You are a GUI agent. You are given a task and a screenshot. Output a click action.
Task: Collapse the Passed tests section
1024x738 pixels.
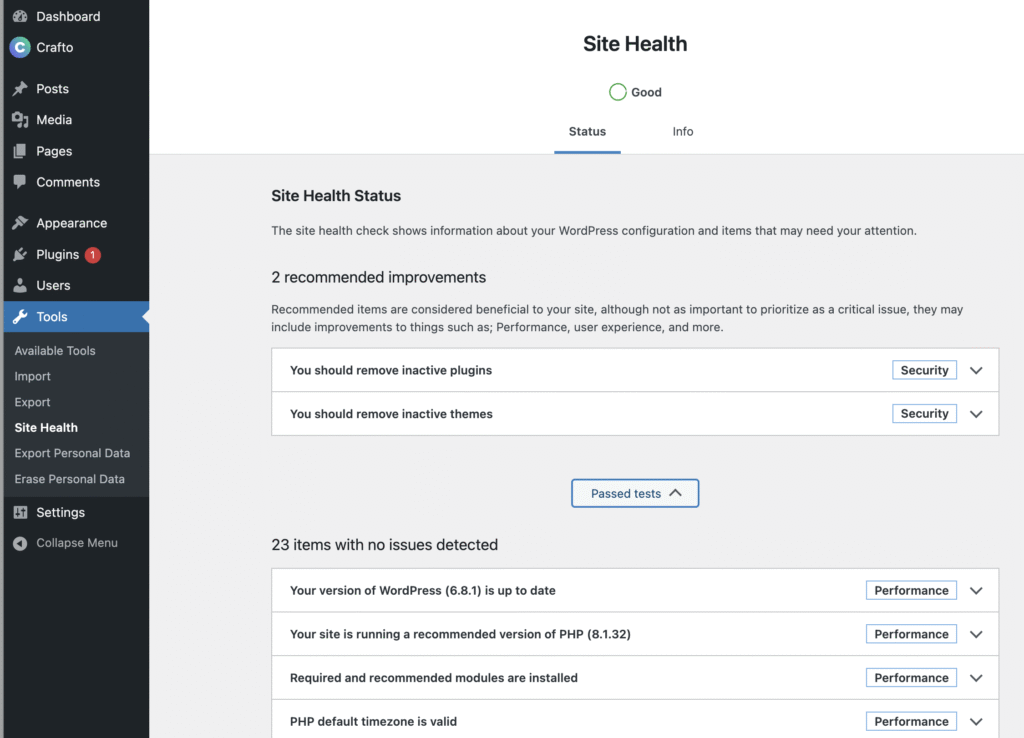[x=635, y=493]
